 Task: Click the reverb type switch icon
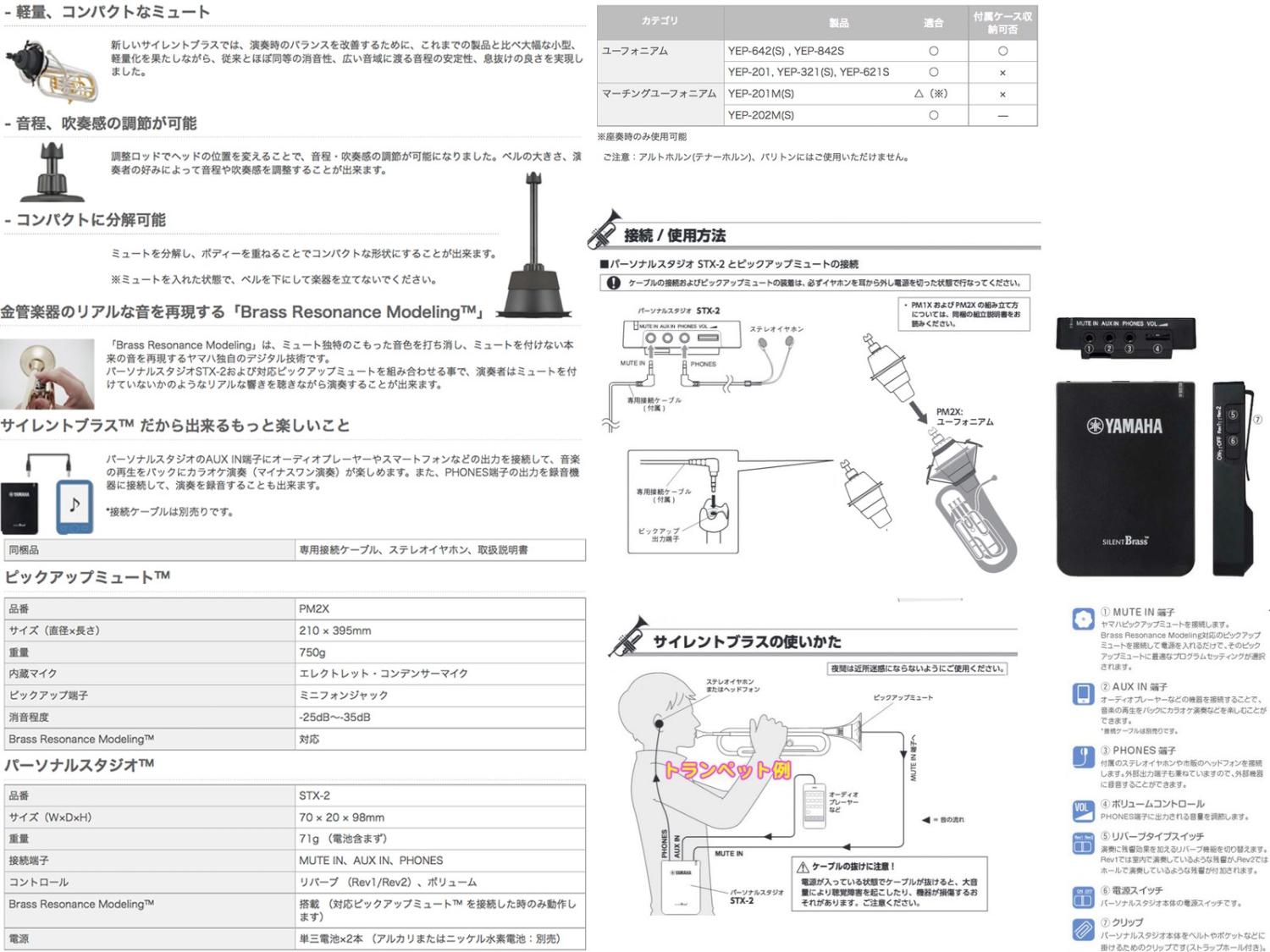[x=1083, y=844]
